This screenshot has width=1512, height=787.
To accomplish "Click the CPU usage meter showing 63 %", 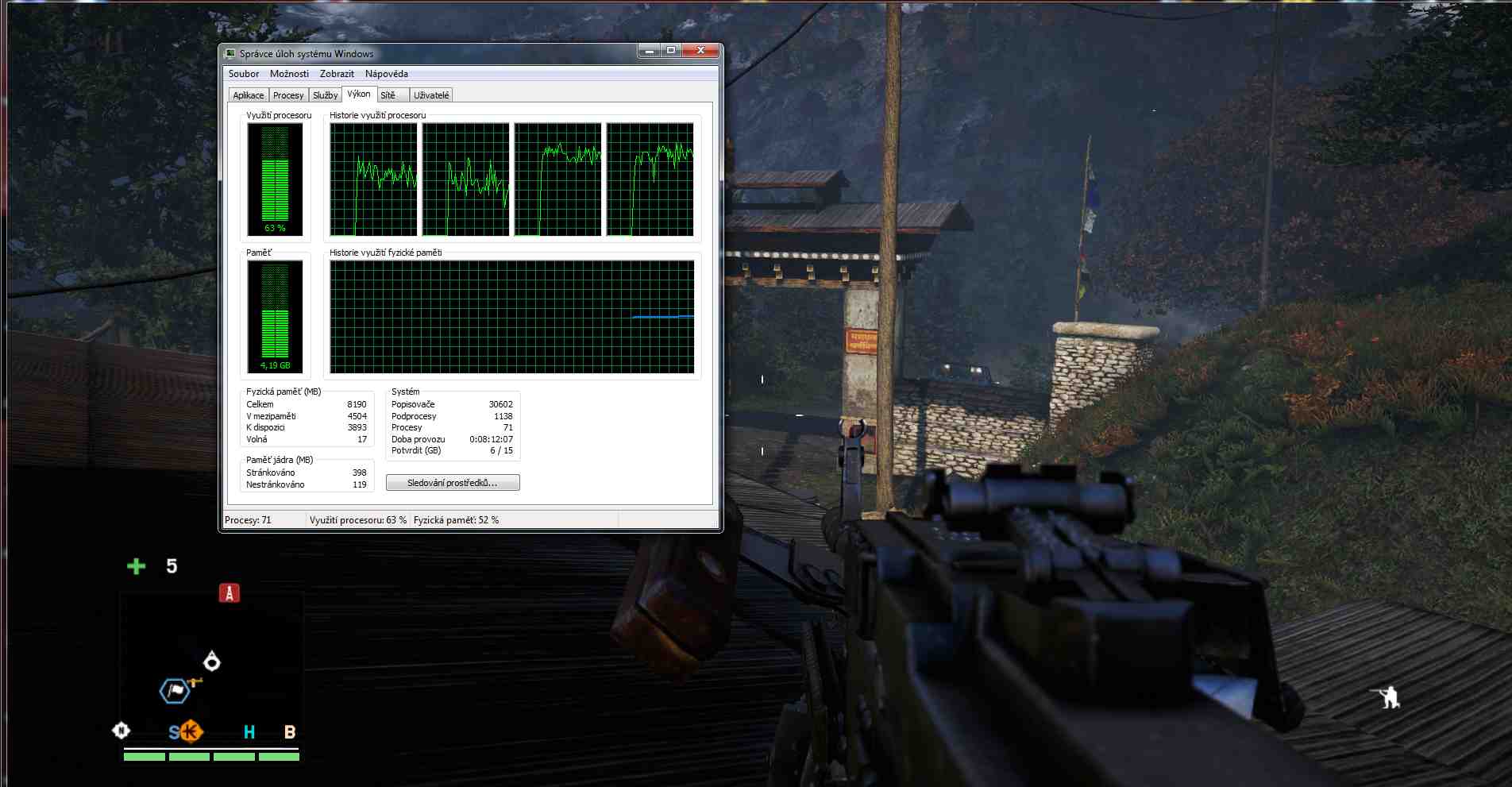I will (x=275, y=179).
